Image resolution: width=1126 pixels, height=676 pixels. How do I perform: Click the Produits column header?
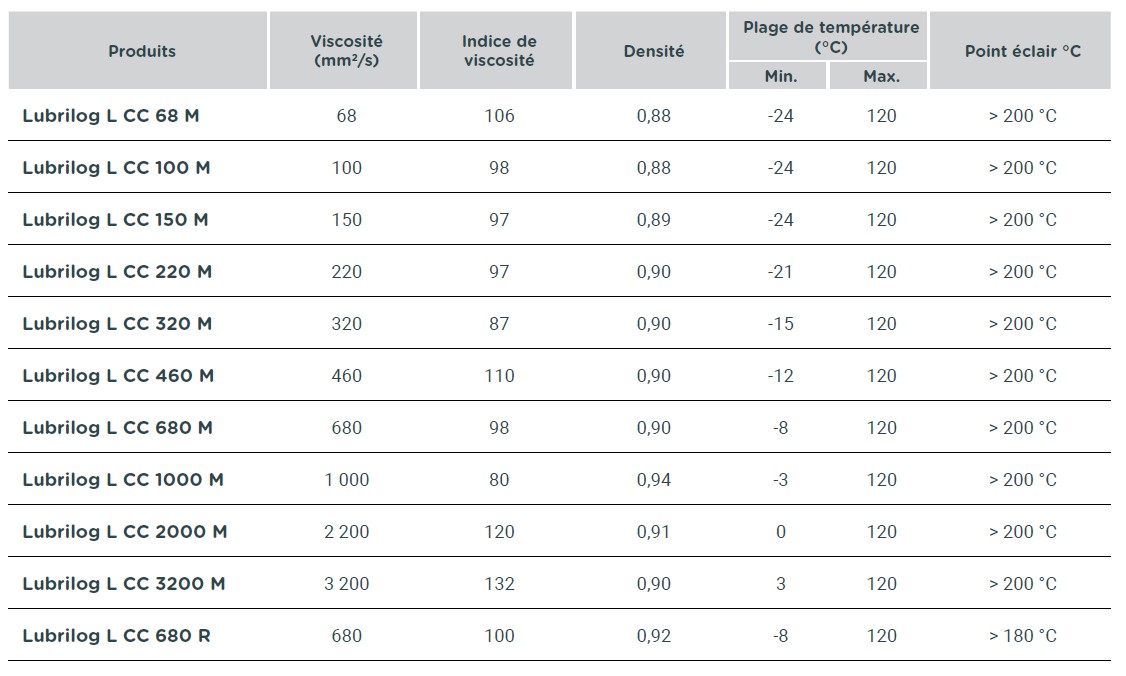click(x=141, y=51)
